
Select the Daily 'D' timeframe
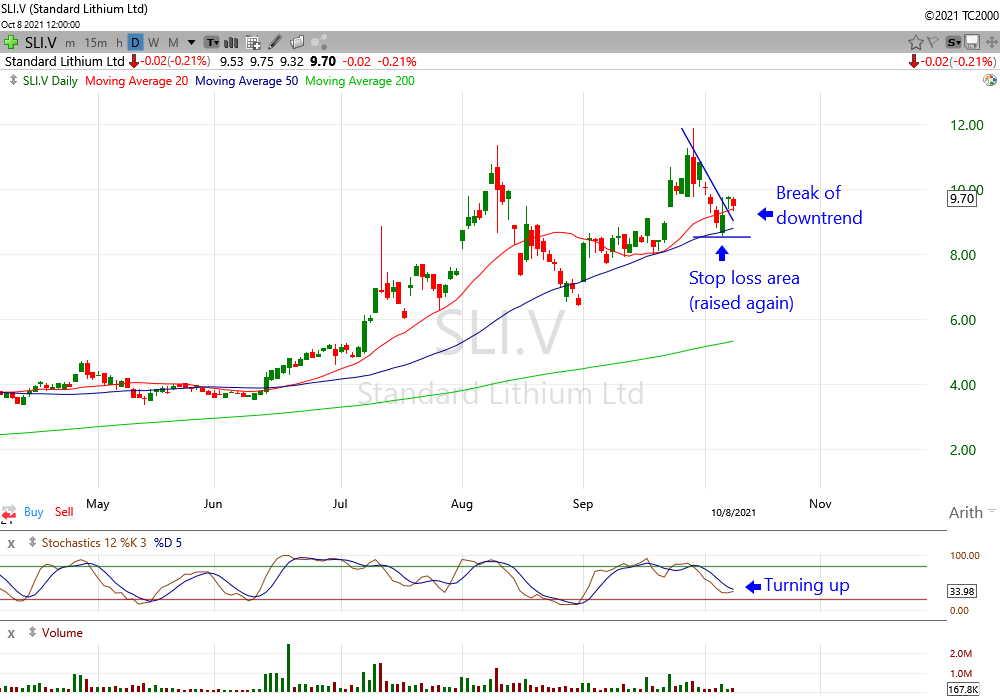click(x=135, y=43)
